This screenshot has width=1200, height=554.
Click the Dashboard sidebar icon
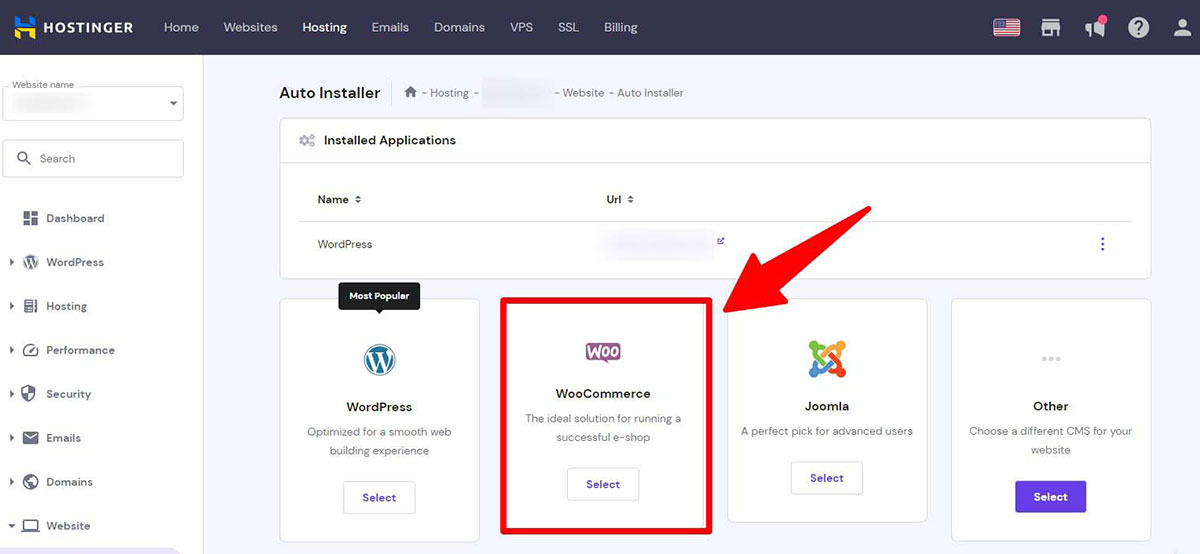click(x=30, y=218)
